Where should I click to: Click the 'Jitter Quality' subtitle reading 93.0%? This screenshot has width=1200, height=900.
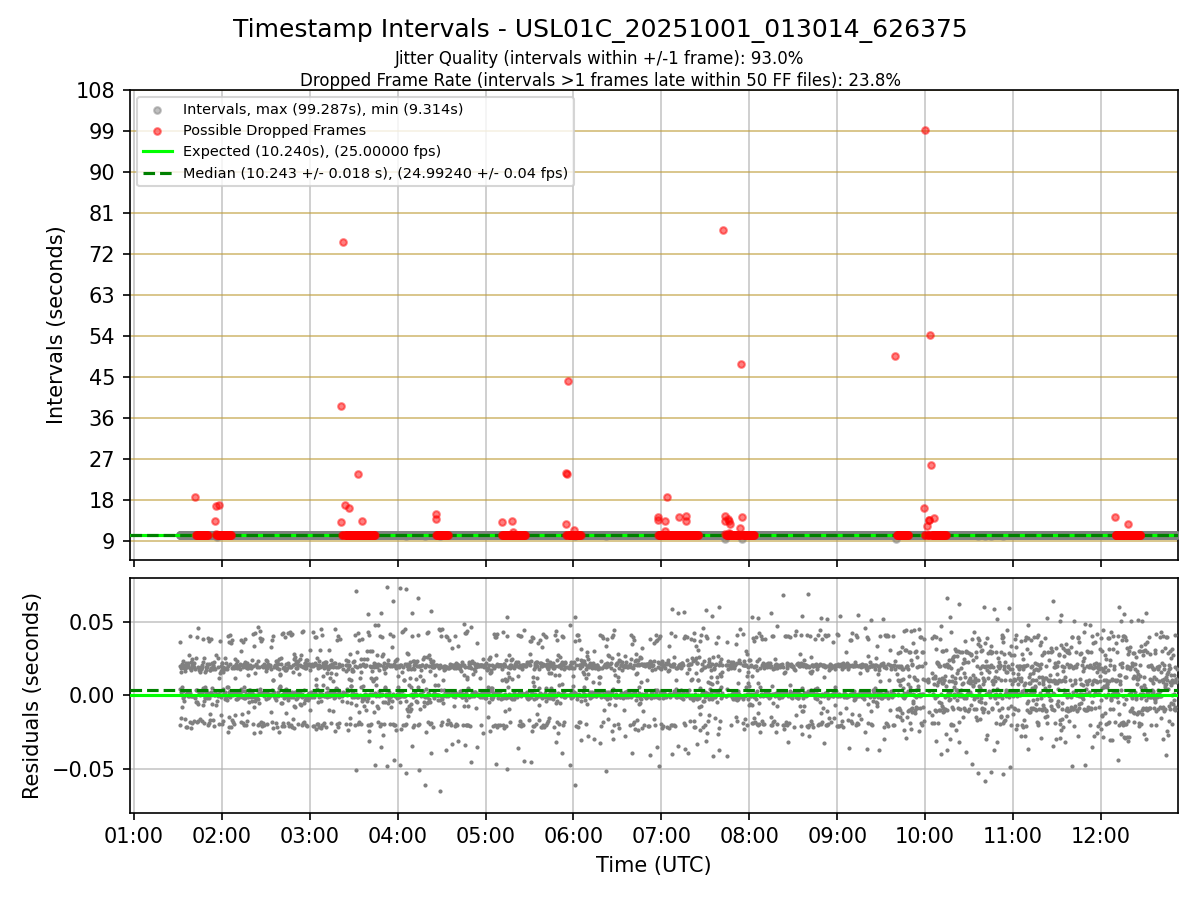tap(599, 59)
